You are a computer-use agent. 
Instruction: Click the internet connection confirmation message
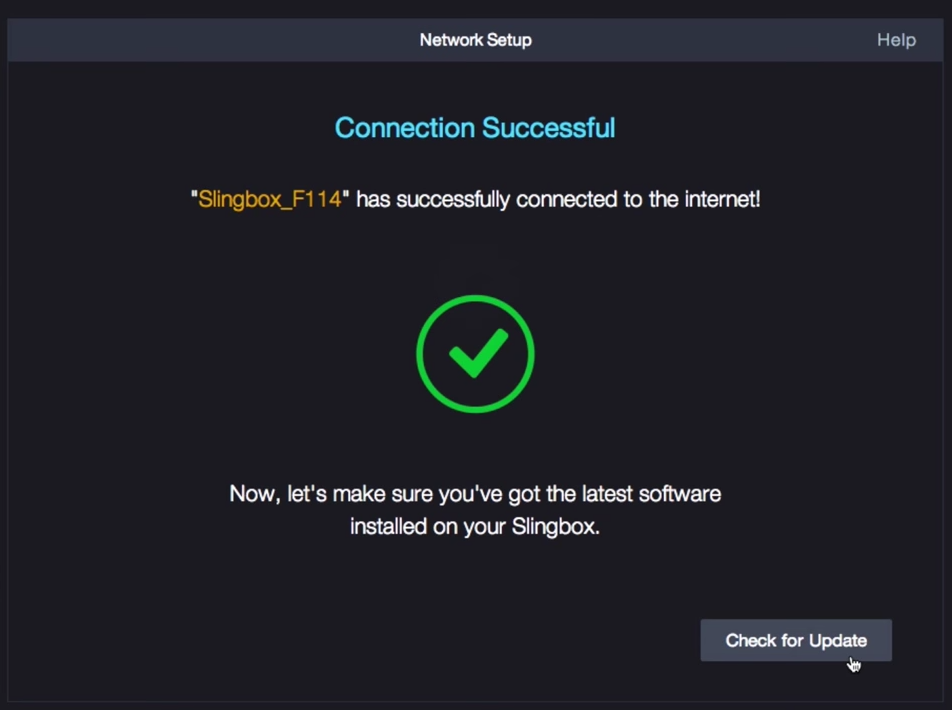(475, 199)
